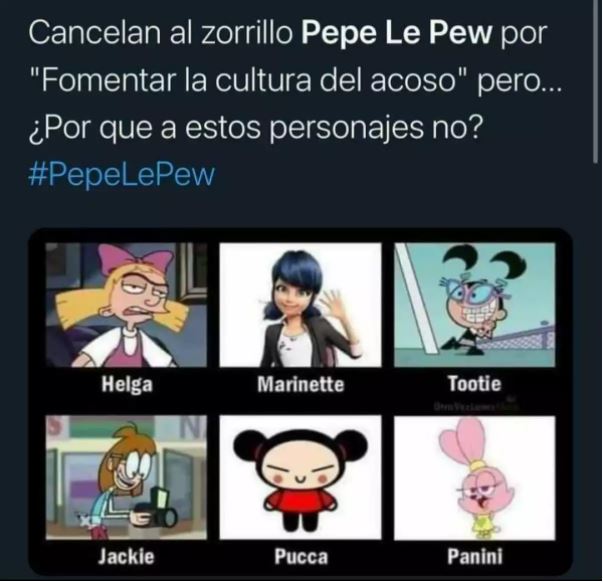Click the Panini caption text
The width and height of the screenshot is (603, 582).
tap(475, 556)
